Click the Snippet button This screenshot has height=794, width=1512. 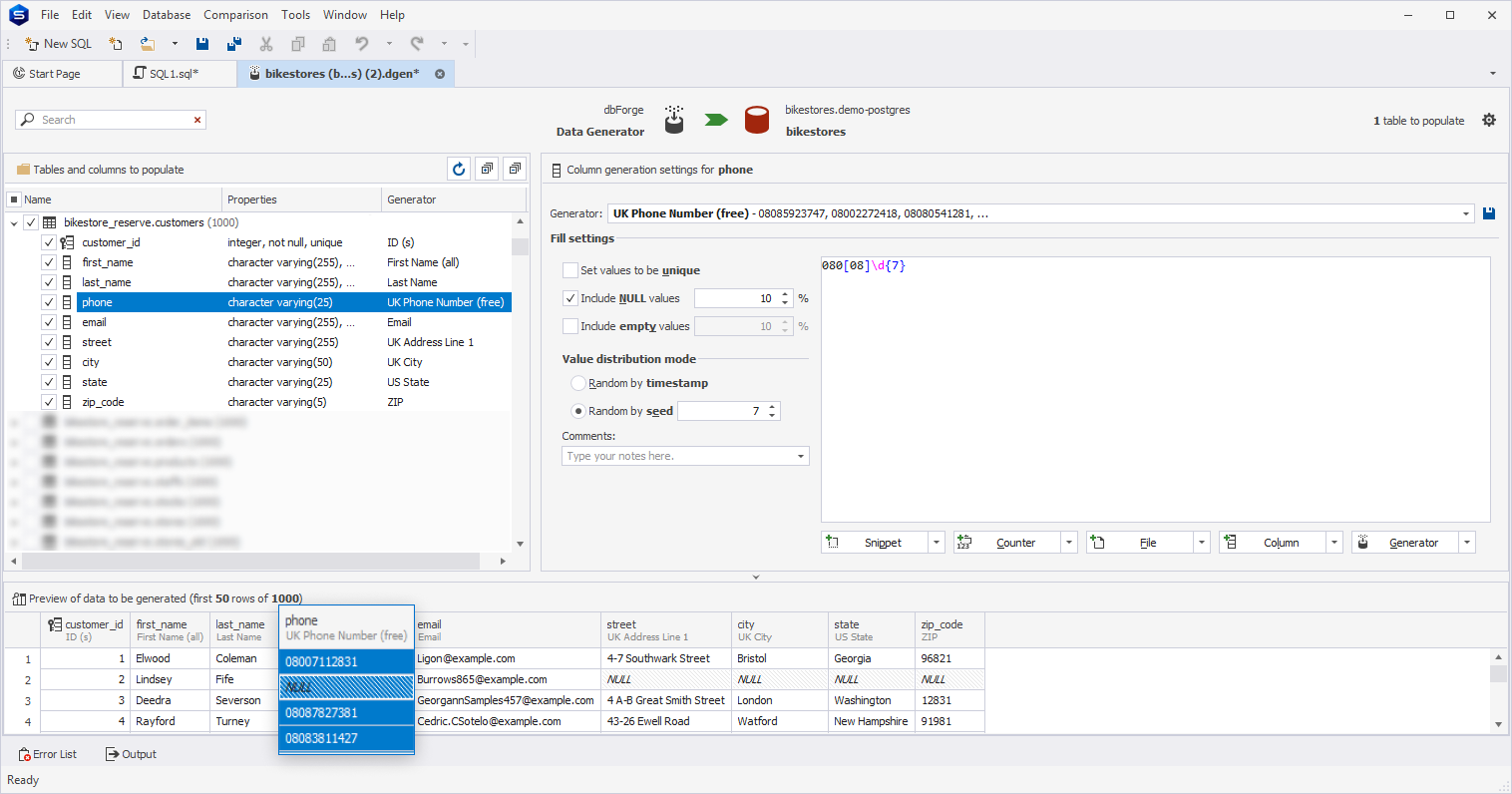pos(875,543)
